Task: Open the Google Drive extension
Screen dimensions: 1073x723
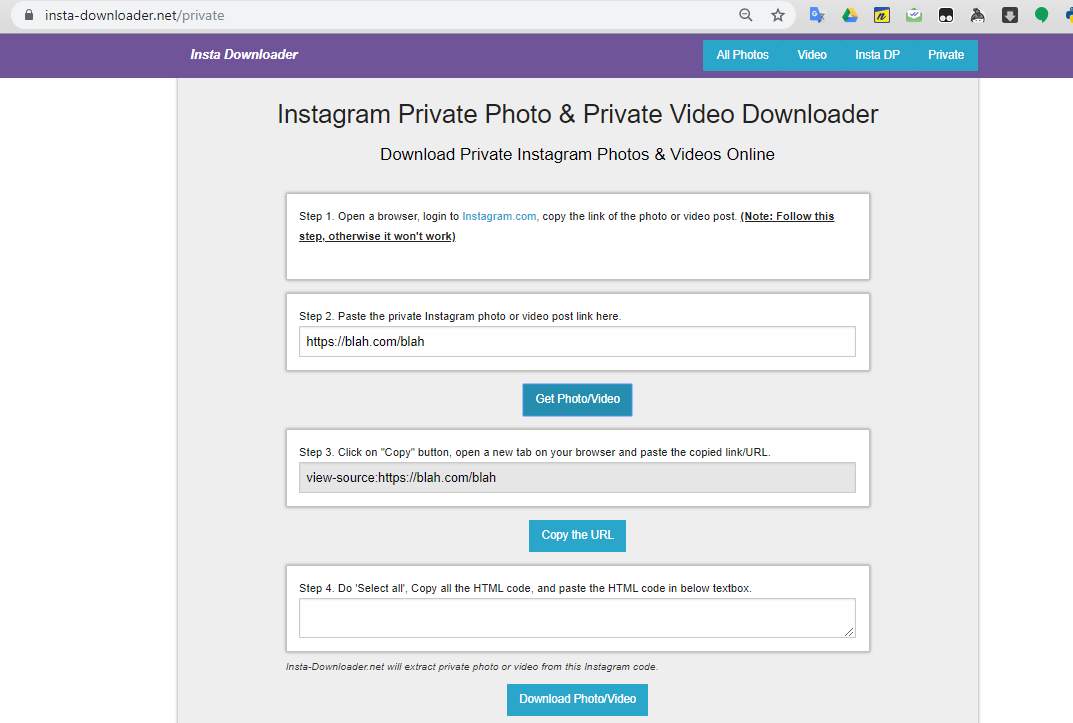Action: pyautogui.click(x=850, y=15)
